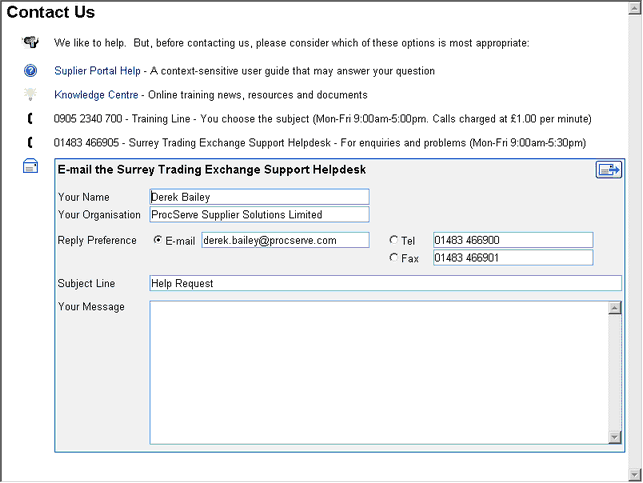The width and height of the screenshot is (643, 483).
Task: Select the Tel reply preference radio button
Action: (393, 240)
